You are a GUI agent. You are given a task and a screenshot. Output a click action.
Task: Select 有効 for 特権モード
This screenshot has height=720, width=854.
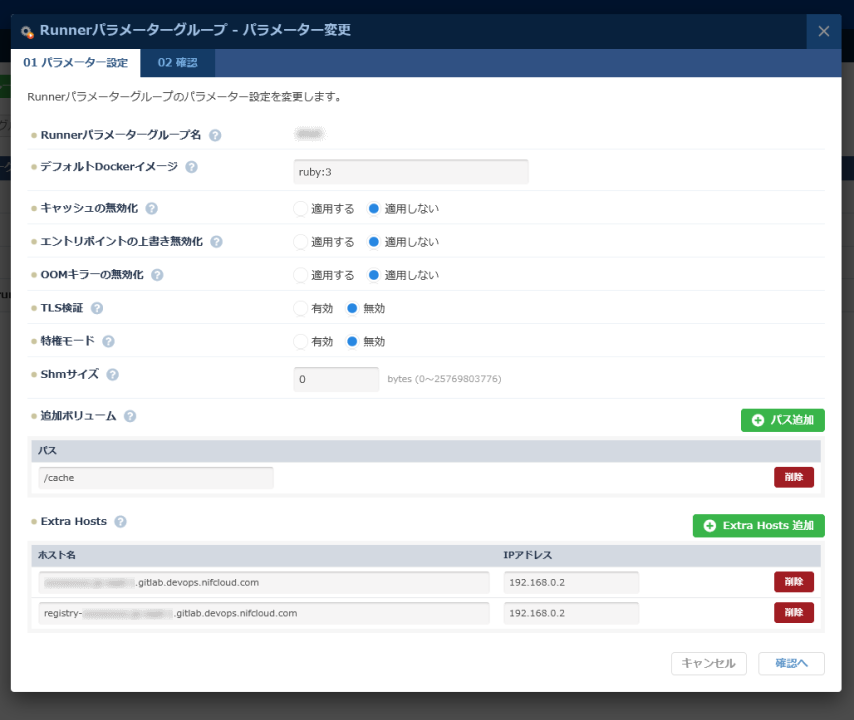pyautogui.click(x=300, y=341)
